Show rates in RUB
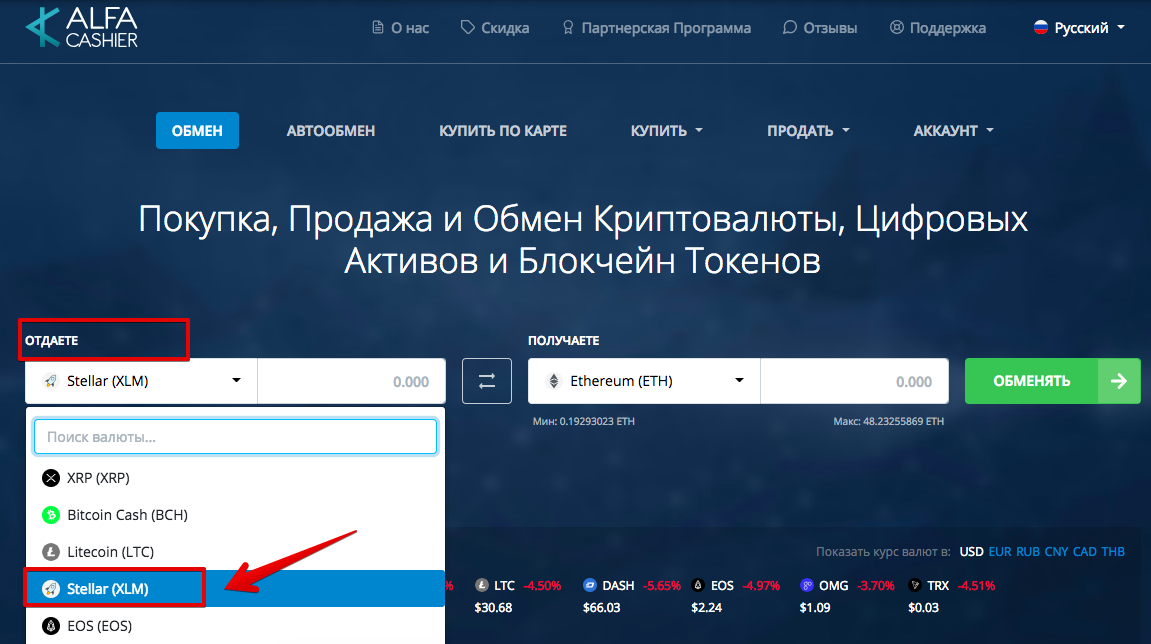Image resolution: width=1151 pixels, height=644 pixels. (1028, 551)
